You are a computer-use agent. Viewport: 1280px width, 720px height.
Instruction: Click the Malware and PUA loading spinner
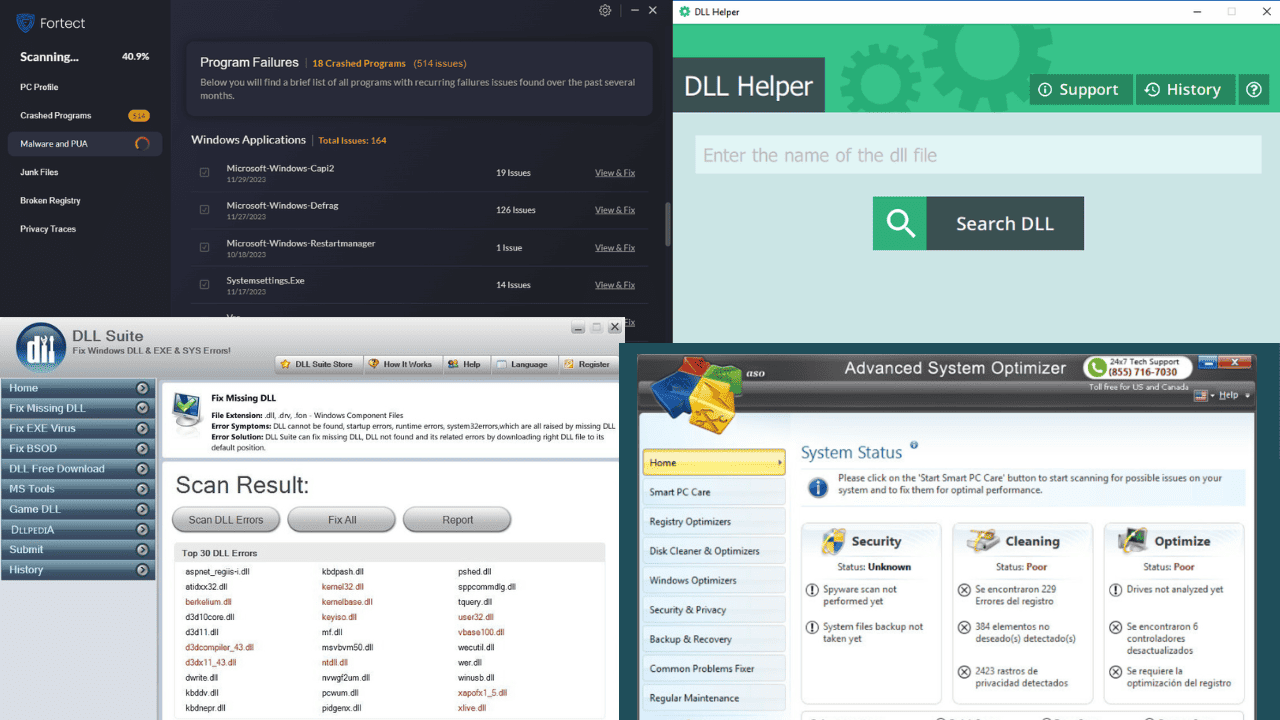(142, 144)
